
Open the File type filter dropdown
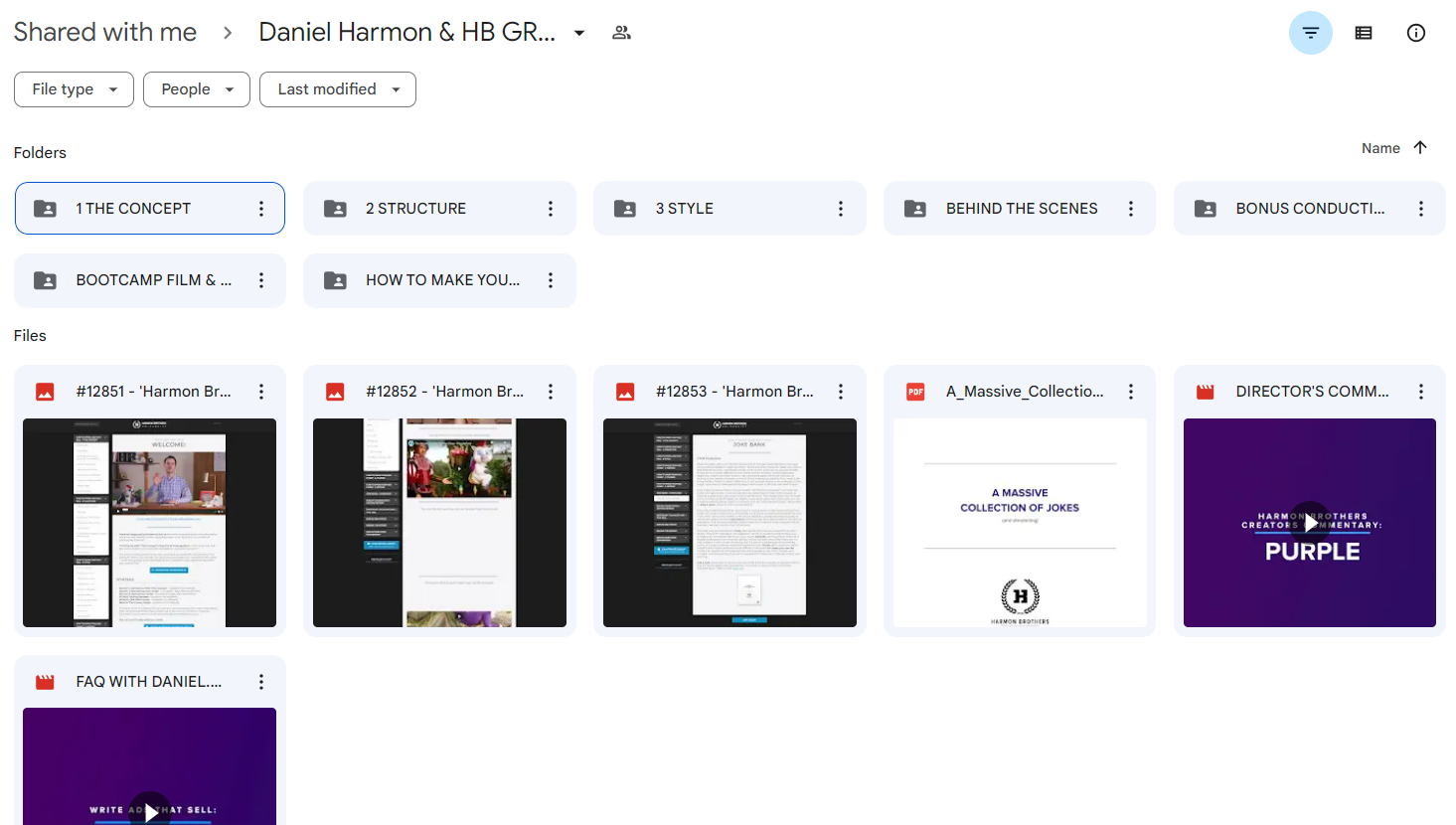[x=74, y=89]
